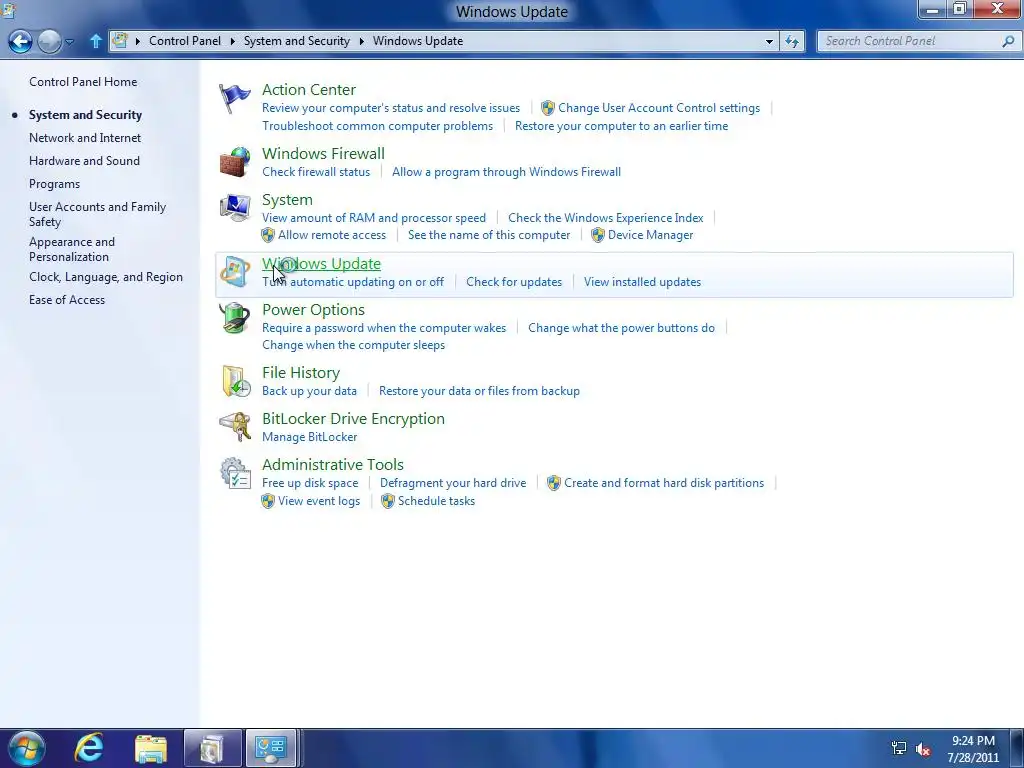Click View event logs
The image size is (1024, 768).
319,501
